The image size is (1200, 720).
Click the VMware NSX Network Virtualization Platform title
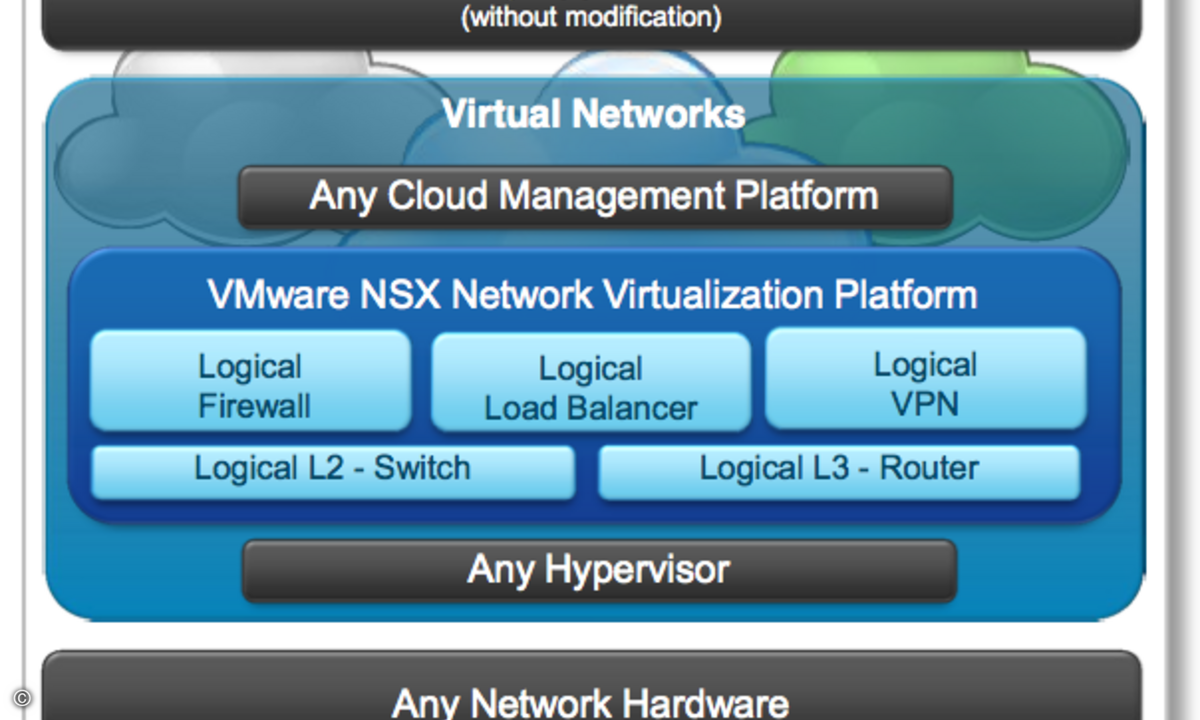[592, 295]
